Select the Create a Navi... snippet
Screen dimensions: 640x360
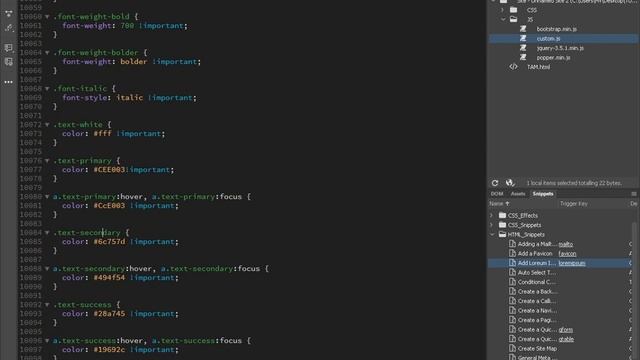point(536,311)
